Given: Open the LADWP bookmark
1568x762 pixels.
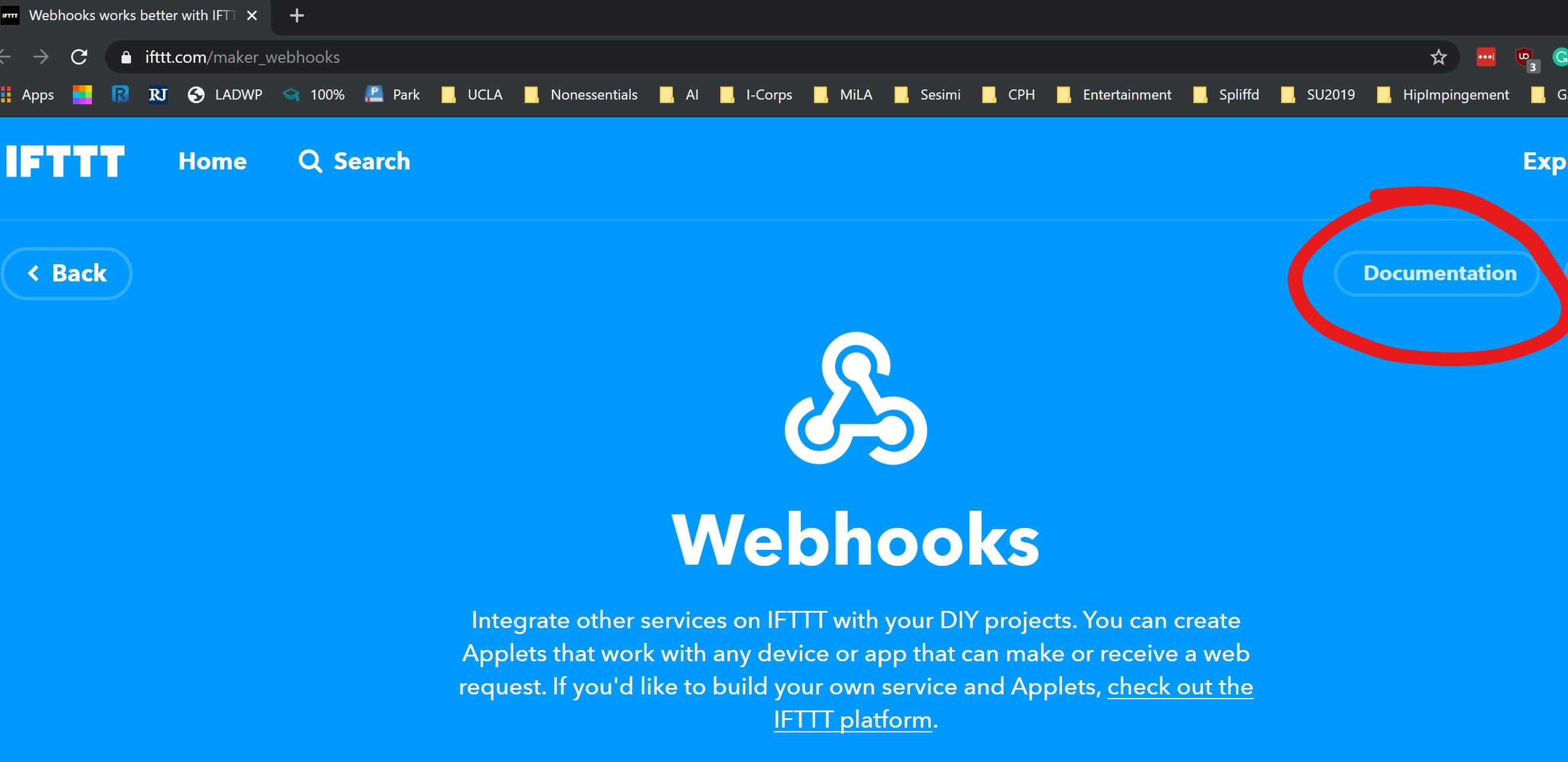Looking at the screenshot, I should pos(225,95).
